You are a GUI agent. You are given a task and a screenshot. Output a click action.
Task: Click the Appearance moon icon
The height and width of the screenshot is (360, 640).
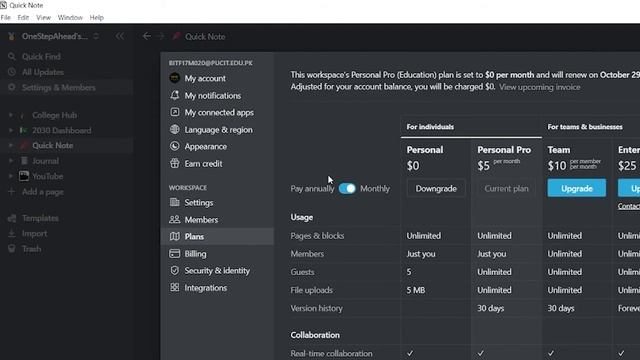(x=175, y=146)
